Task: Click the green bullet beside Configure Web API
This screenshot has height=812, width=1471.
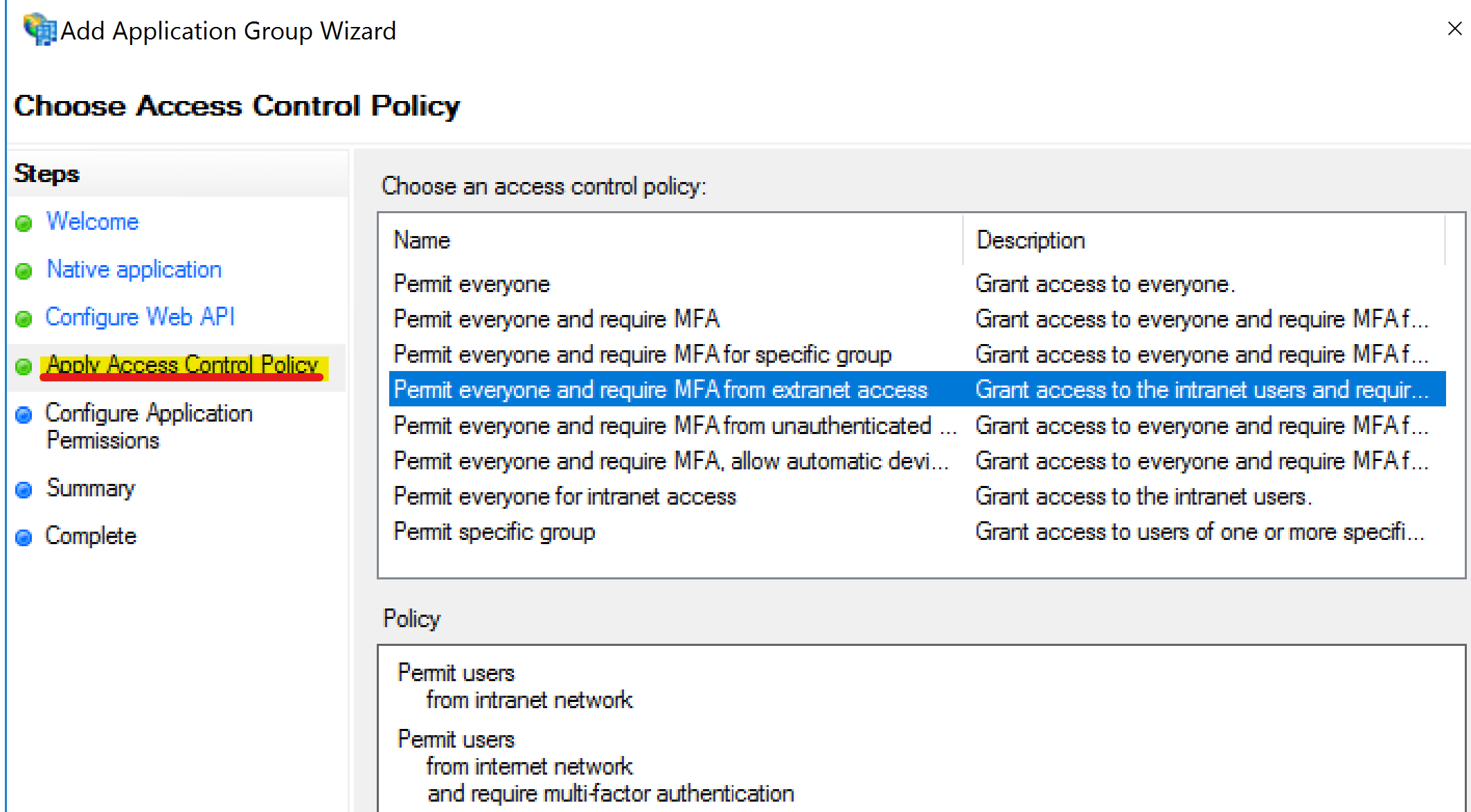Action: (x=24, y=319)
